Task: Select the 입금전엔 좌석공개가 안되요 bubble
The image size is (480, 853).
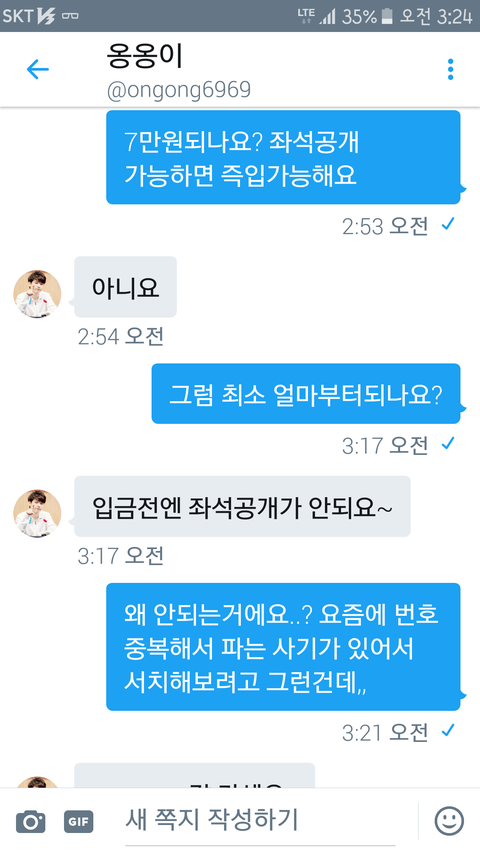Action: click(242, 506)
